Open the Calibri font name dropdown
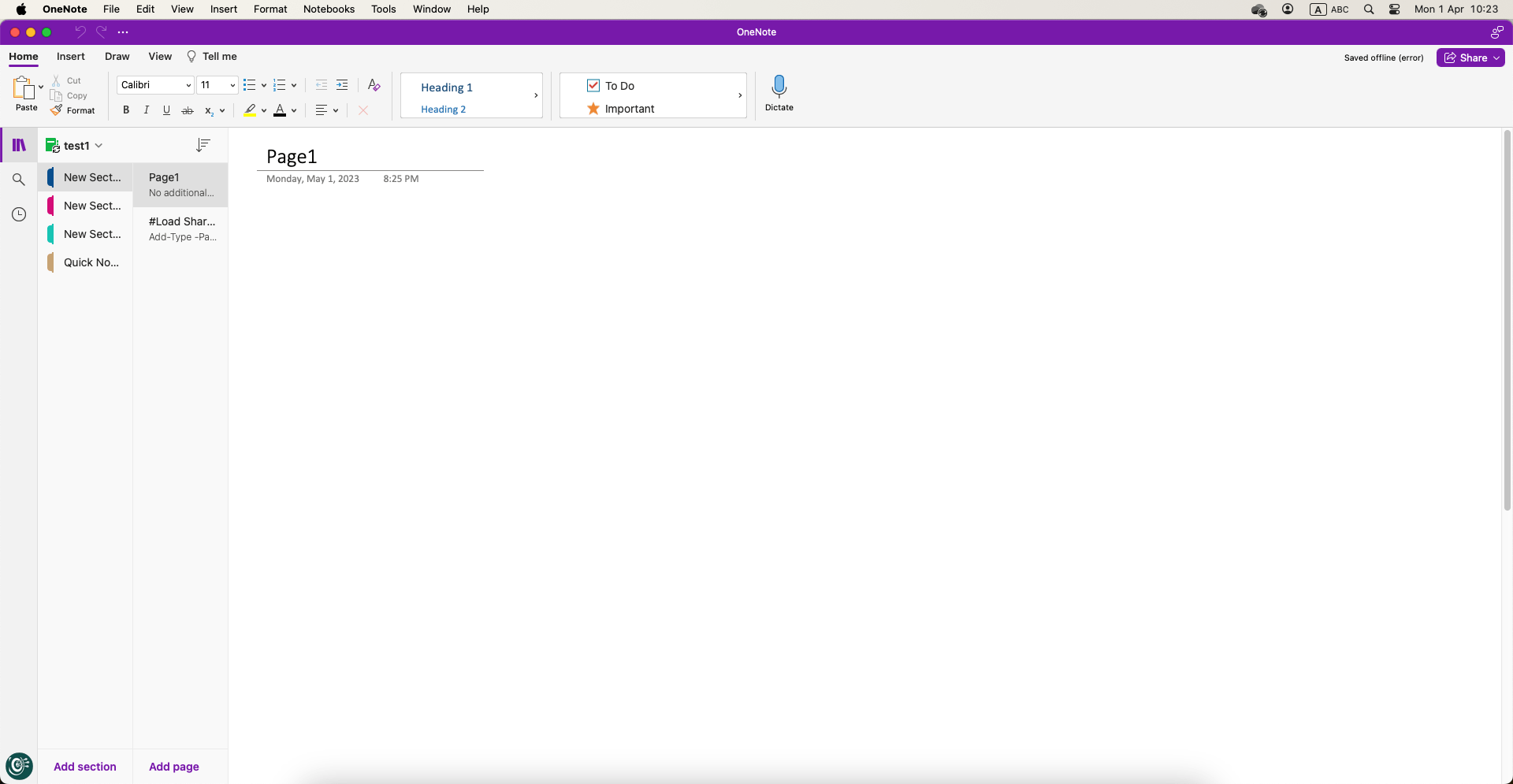The height and width of the screenshot is (784, 1513). pyautogui.click(x=155, y=85)
